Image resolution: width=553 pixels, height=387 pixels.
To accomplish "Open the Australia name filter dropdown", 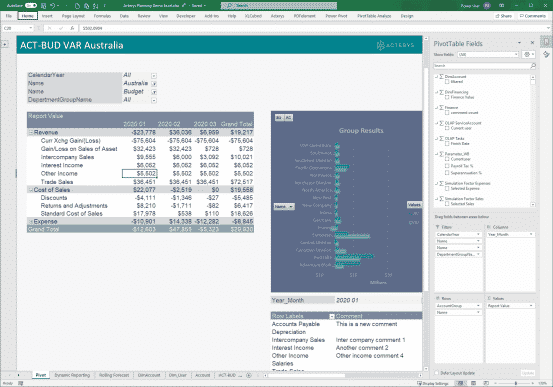I will tap(154, 84).
